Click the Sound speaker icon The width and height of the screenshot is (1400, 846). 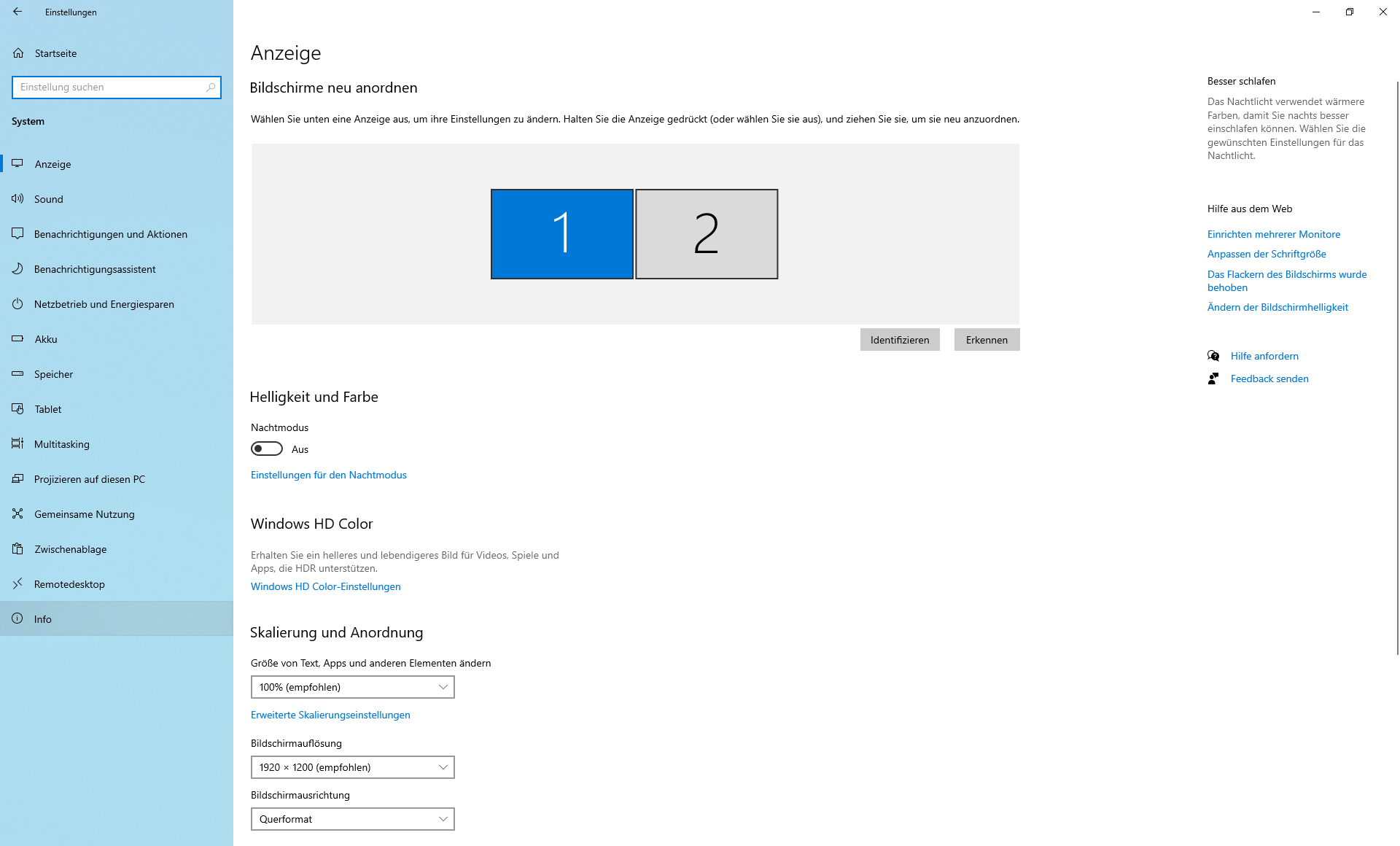(17, 199)
